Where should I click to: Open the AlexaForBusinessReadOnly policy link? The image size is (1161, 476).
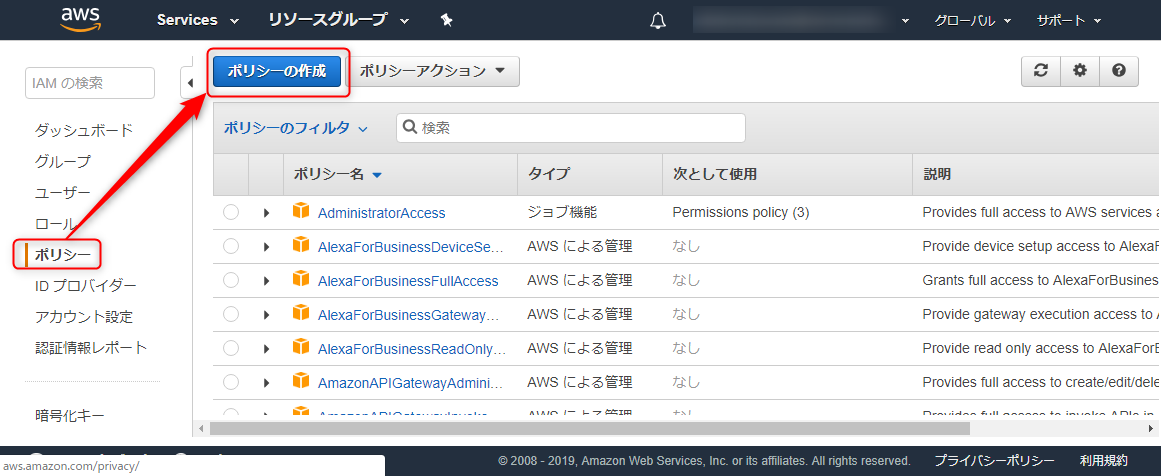pos(411,349)
